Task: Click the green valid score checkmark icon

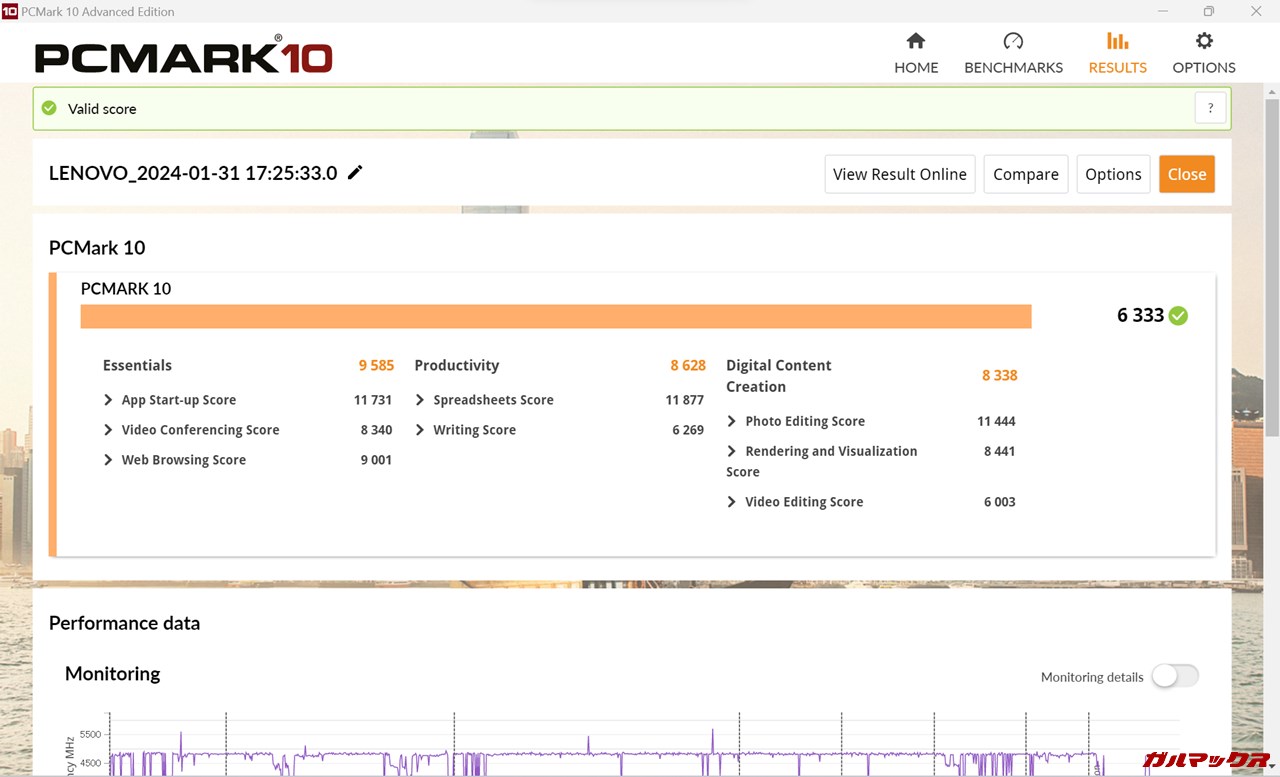Action: [x=49, y=109]
